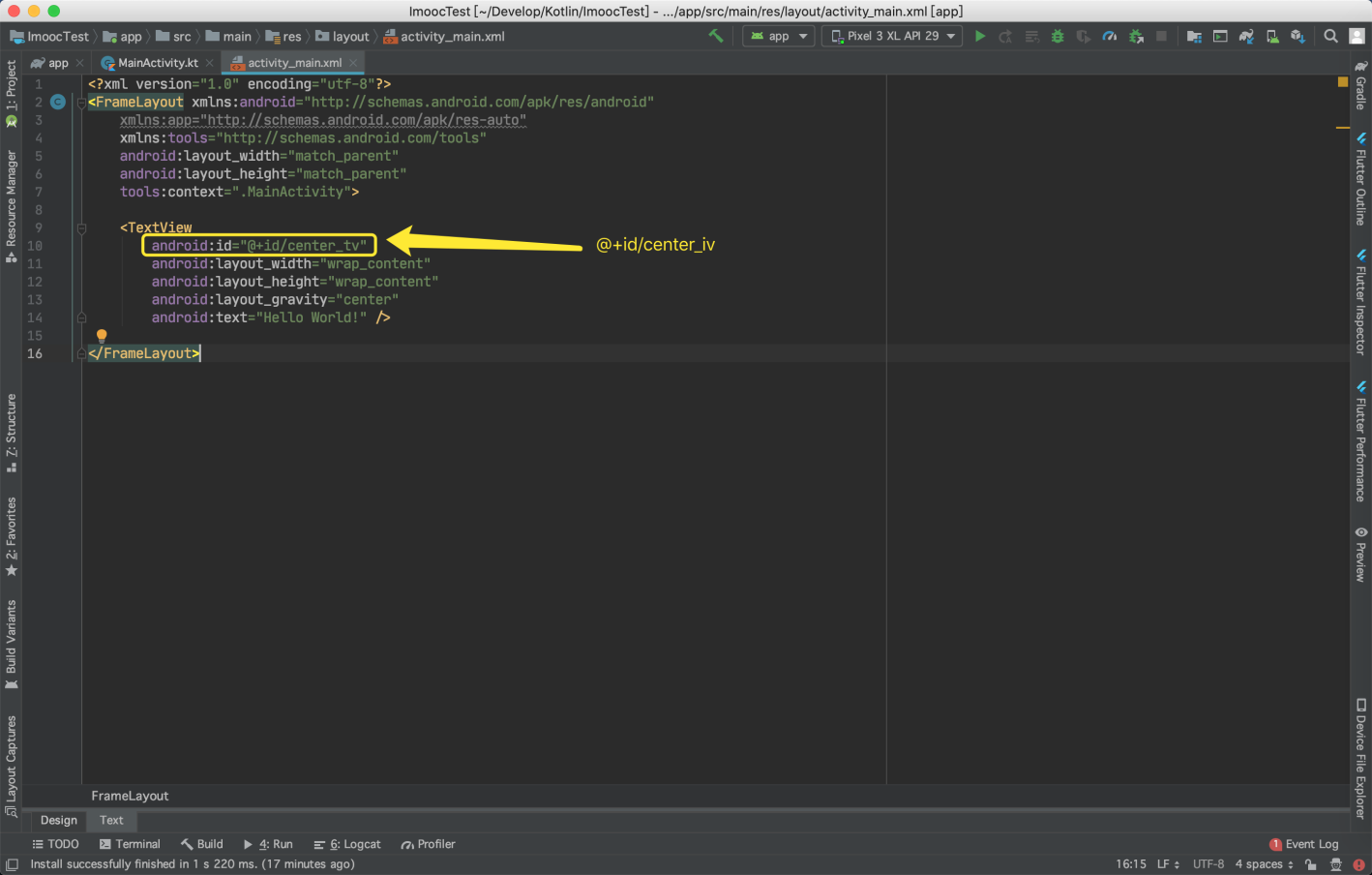The image size is (1372, 875).
Task: Click activity_main.xml breadcrumb in navigation bar
Action: [444, 36]
